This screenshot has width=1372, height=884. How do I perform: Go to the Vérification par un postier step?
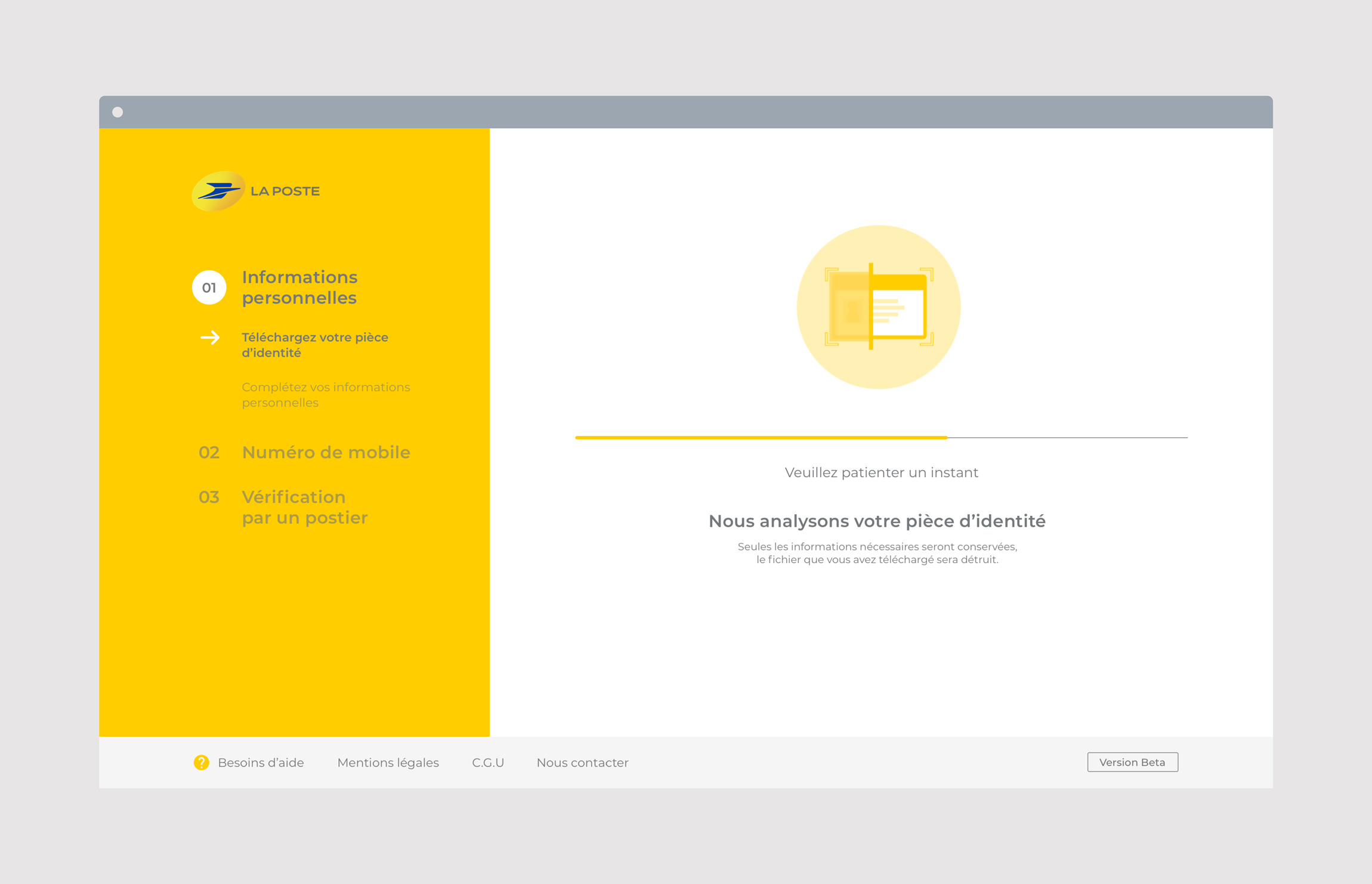[x=304, y=507]
